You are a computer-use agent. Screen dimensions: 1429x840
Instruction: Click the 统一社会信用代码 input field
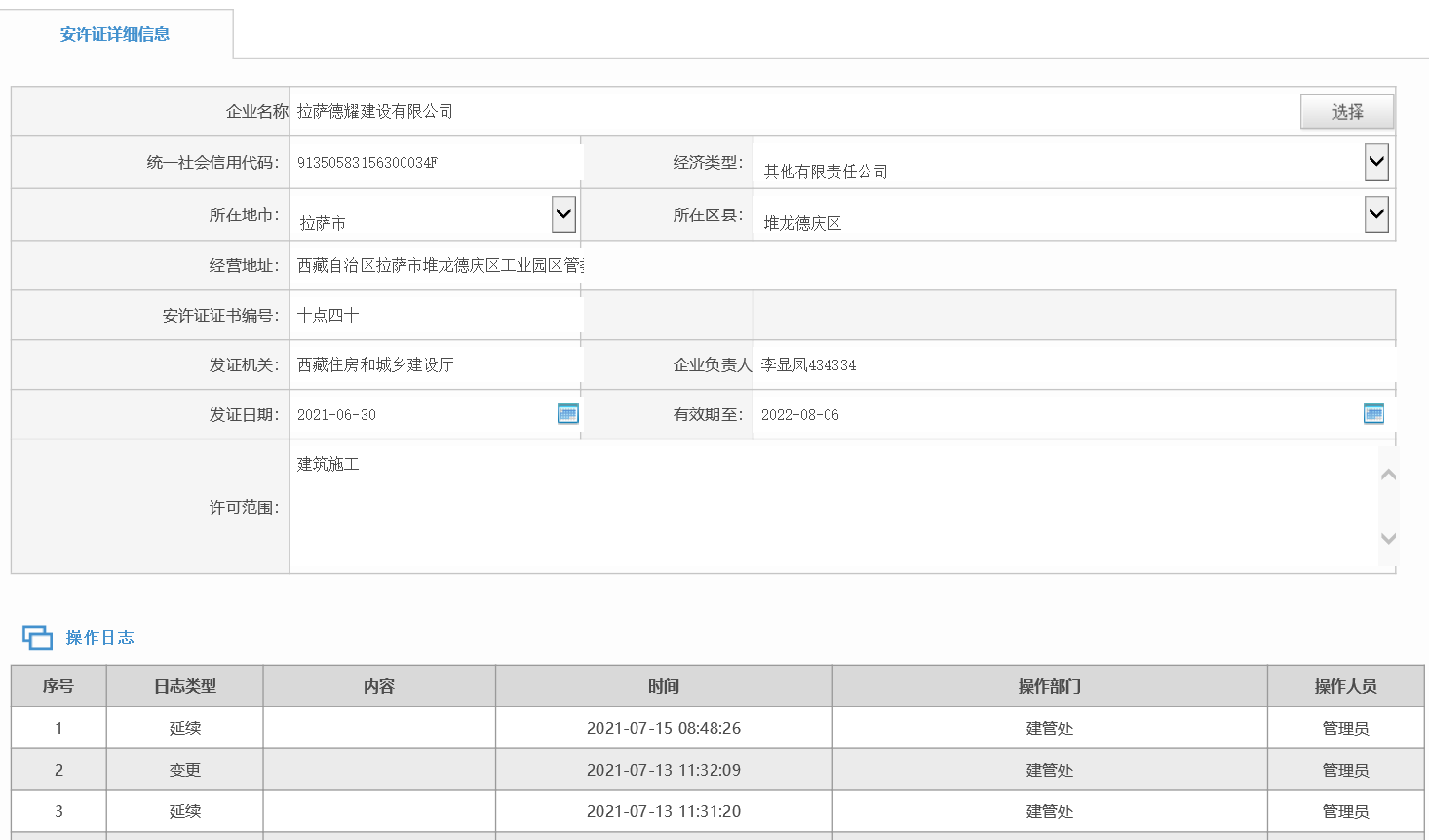coord(434,163)
